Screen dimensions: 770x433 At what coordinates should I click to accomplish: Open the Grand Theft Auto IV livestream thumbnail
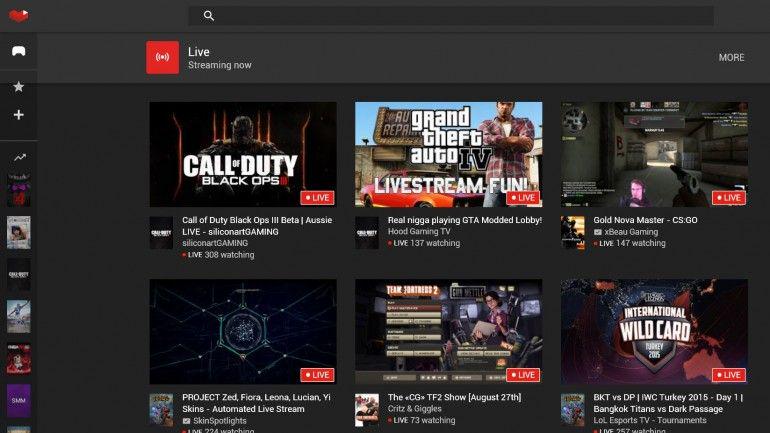tap(448, 154)
